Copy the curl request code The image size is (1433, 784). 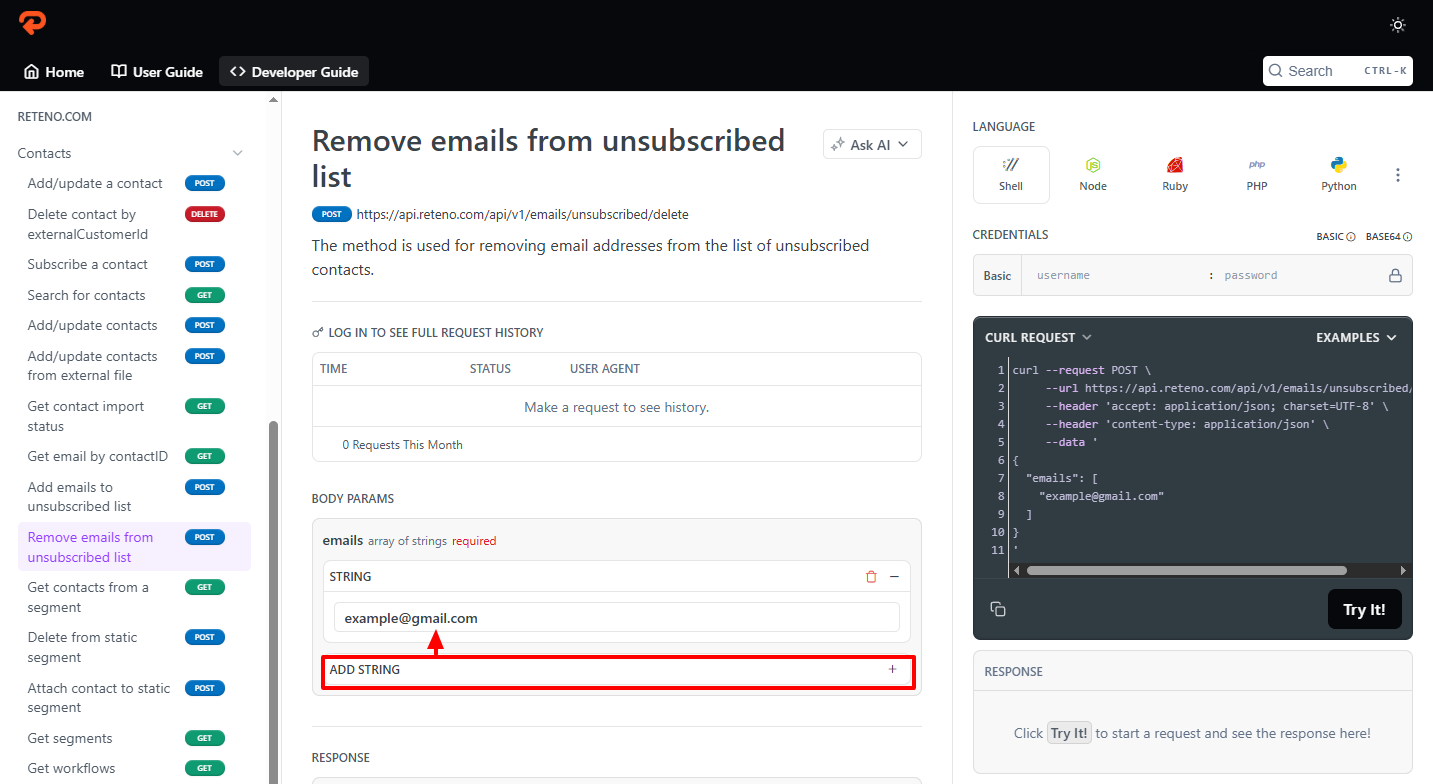[x=998, y=609]
